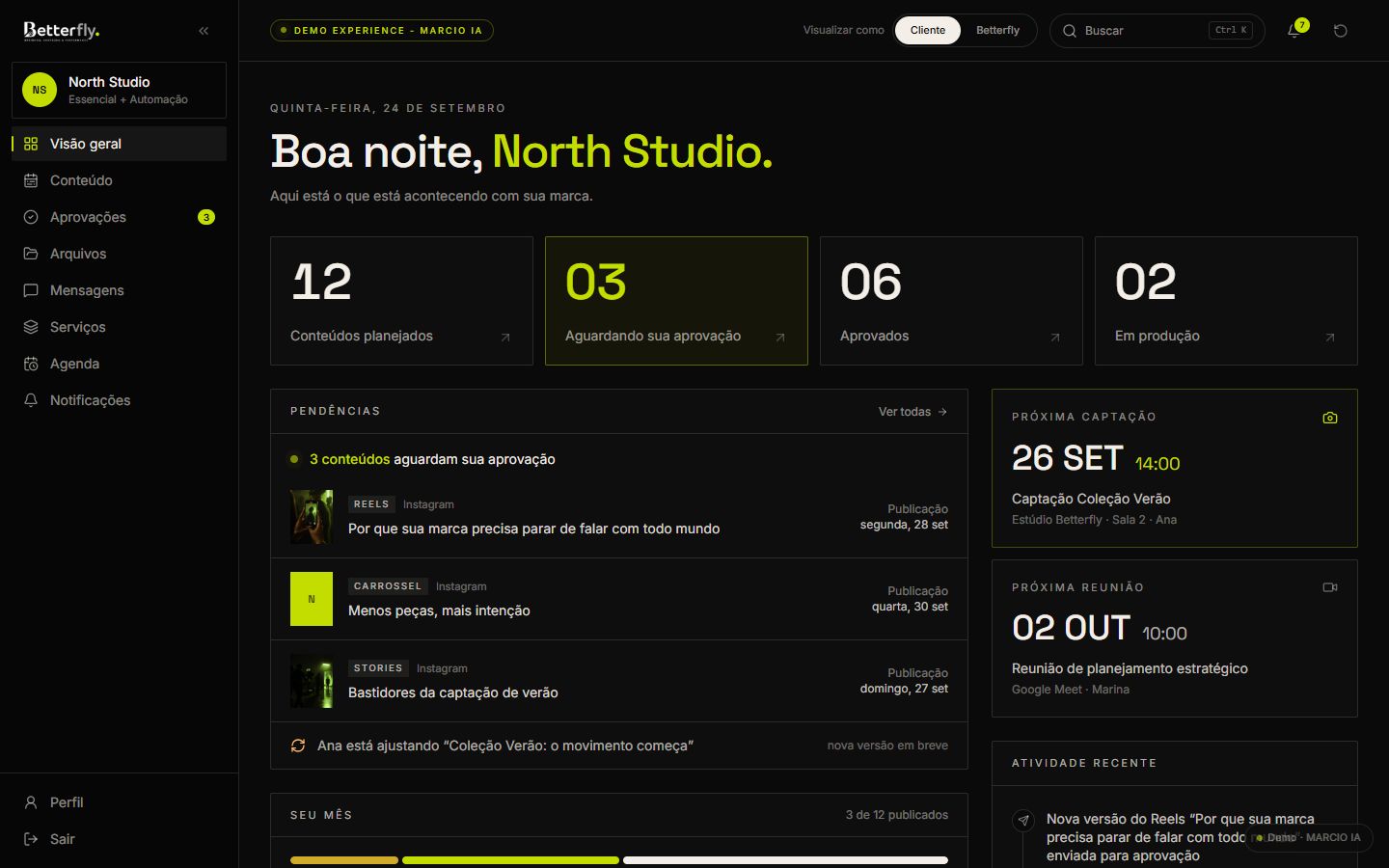Click the Sair logout icon

coord(31,839)
